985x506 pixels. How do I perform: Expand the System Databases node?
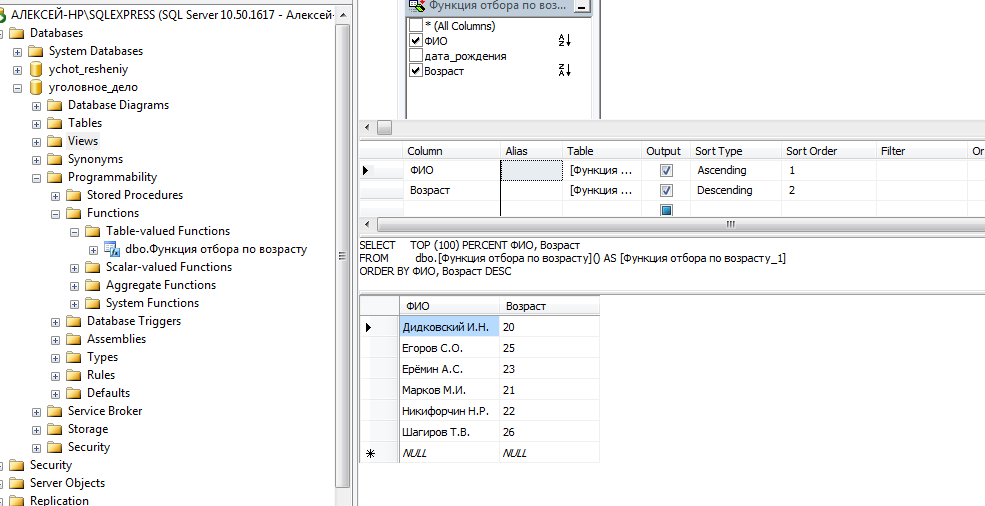click(17, 52)
